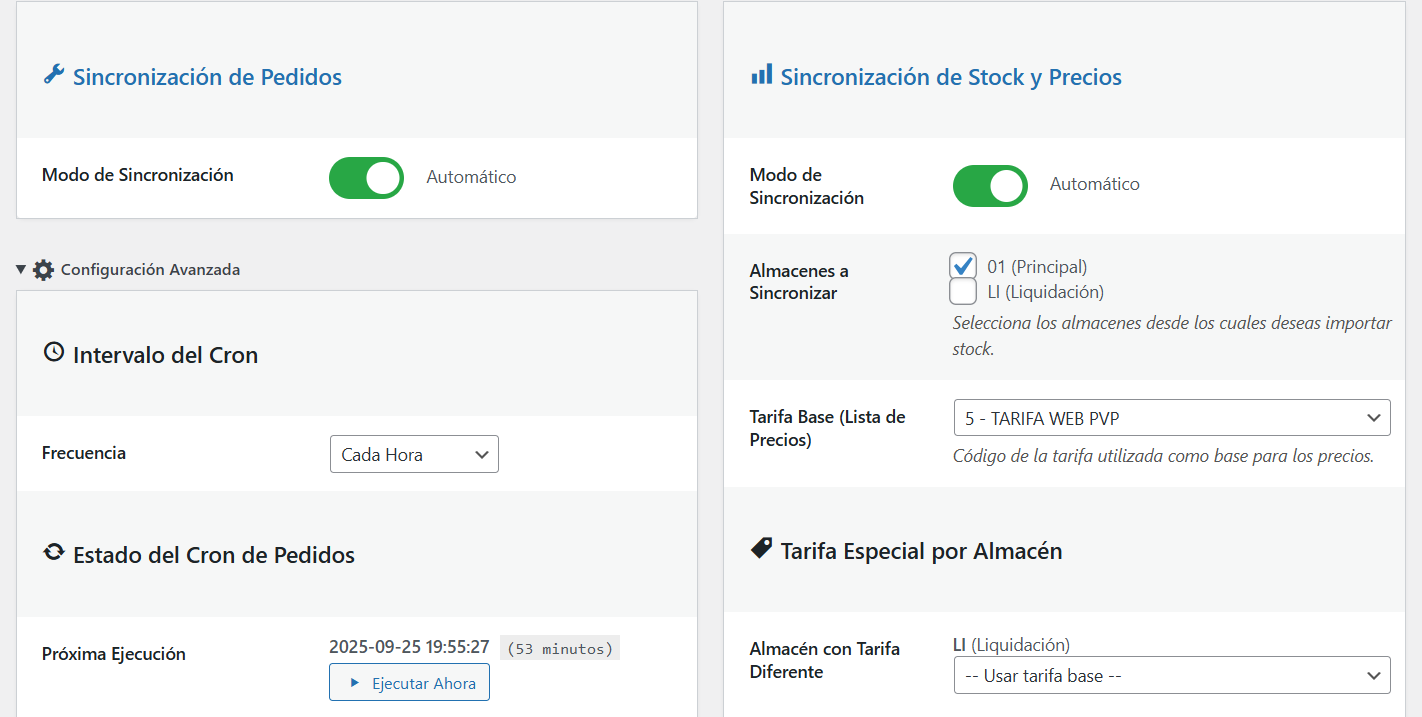Screen dimensions: 1422x717
Task: Toggle order synchronization automatic mode switch
Action: pos(366,178)
